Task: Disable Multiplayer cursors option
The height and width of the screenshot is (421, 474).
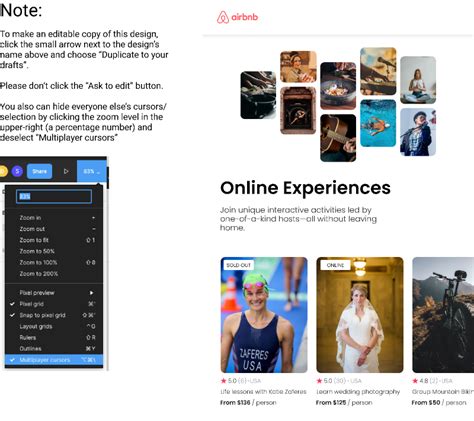Action: [54, 360]
